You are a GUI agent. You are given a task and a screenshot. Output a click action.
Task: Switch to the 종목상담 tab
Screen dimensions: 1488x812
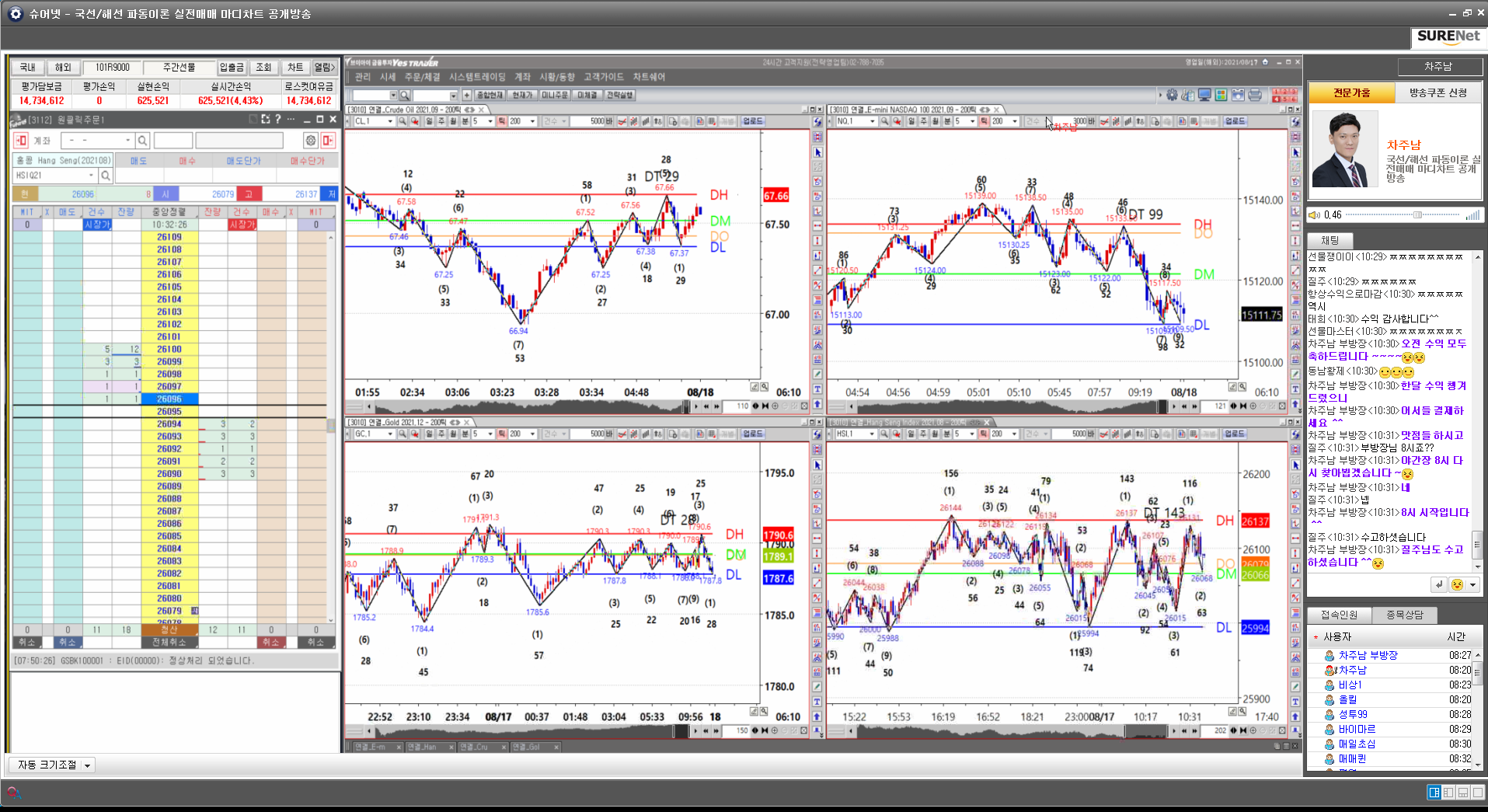coord(1404,615)
